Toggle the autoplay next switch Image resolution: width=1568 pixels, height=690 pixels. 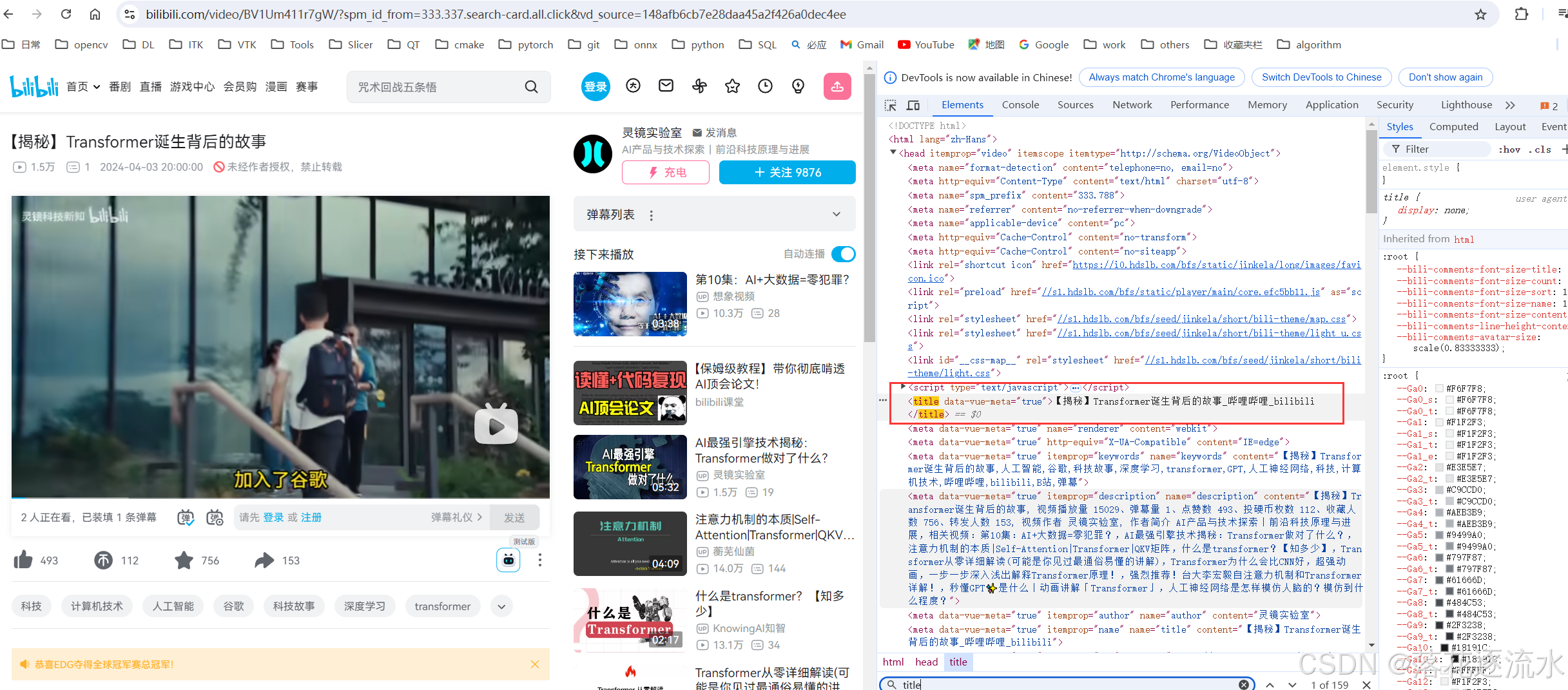coord(843,254)
